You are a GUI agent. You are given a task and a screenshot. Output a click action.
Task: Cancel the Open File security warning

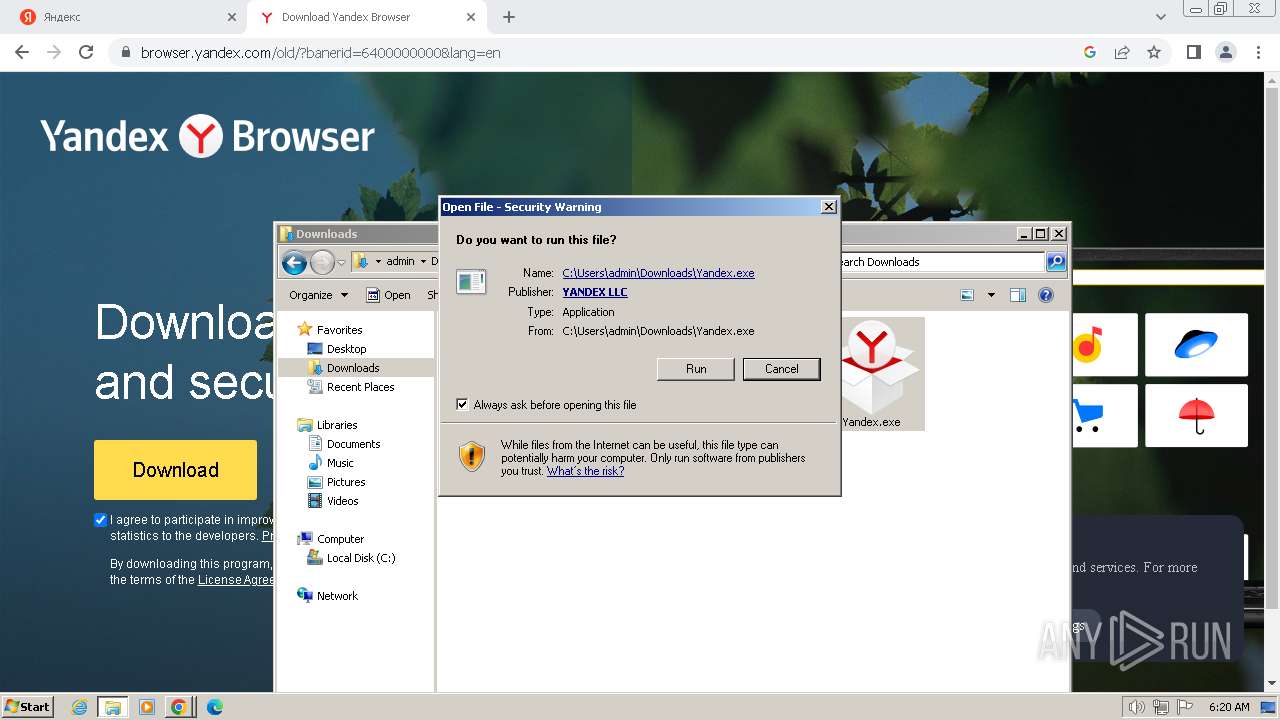pyautogui.click(x=781, y=369)
